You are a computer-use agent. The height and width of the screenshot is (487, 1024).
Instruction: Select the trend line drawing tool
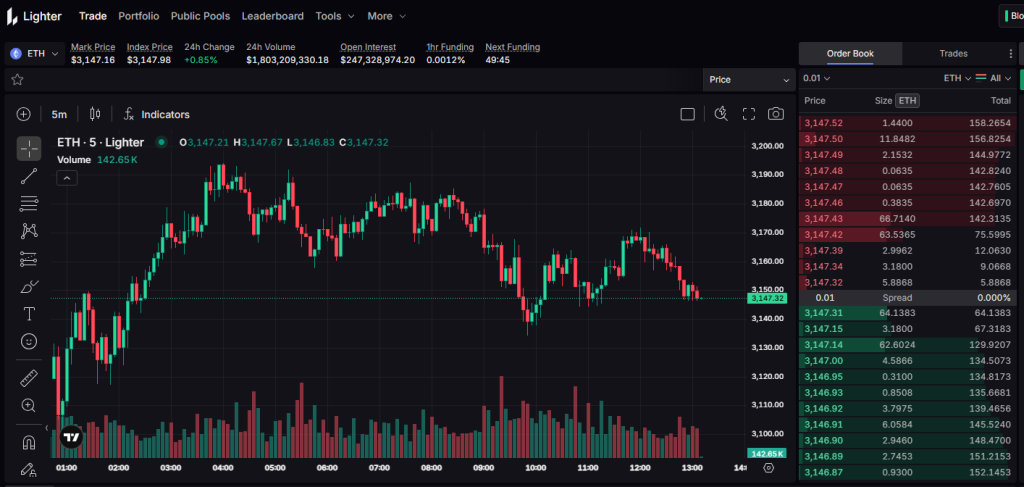click(x=29, y=177)
